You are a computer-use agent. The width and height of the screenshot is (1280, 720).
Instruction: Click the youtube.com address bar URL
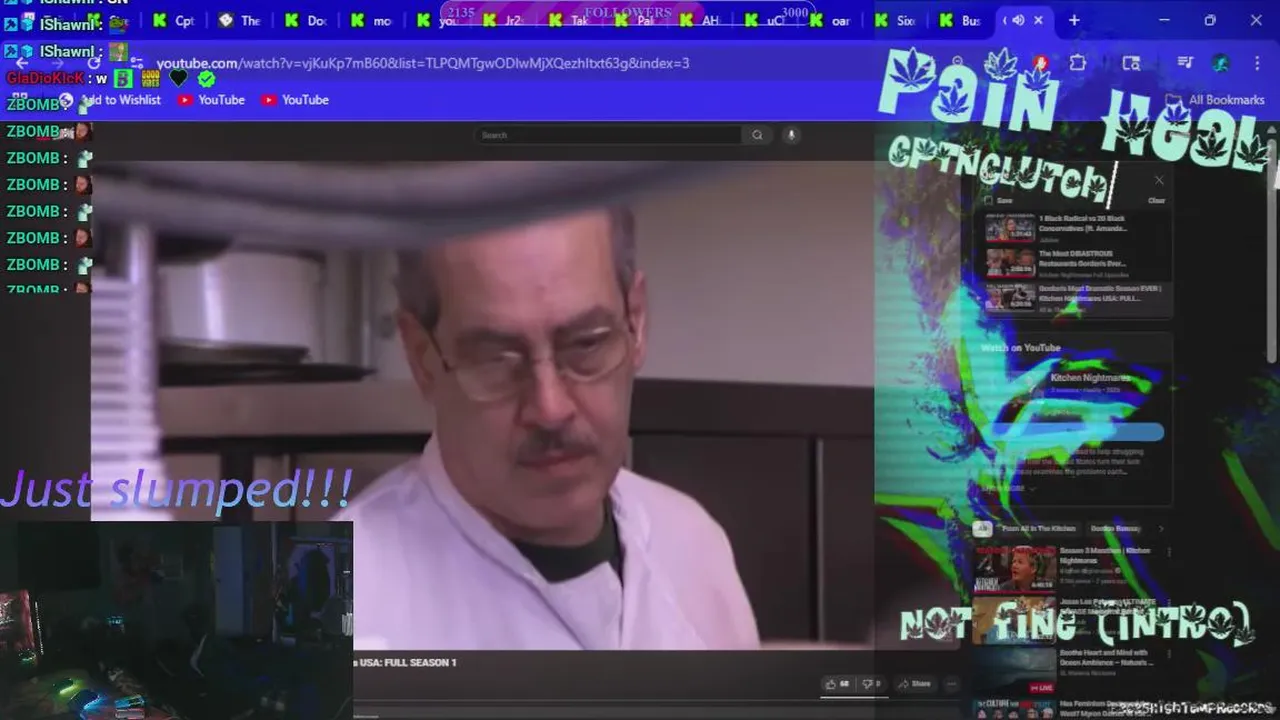[423, 63]
